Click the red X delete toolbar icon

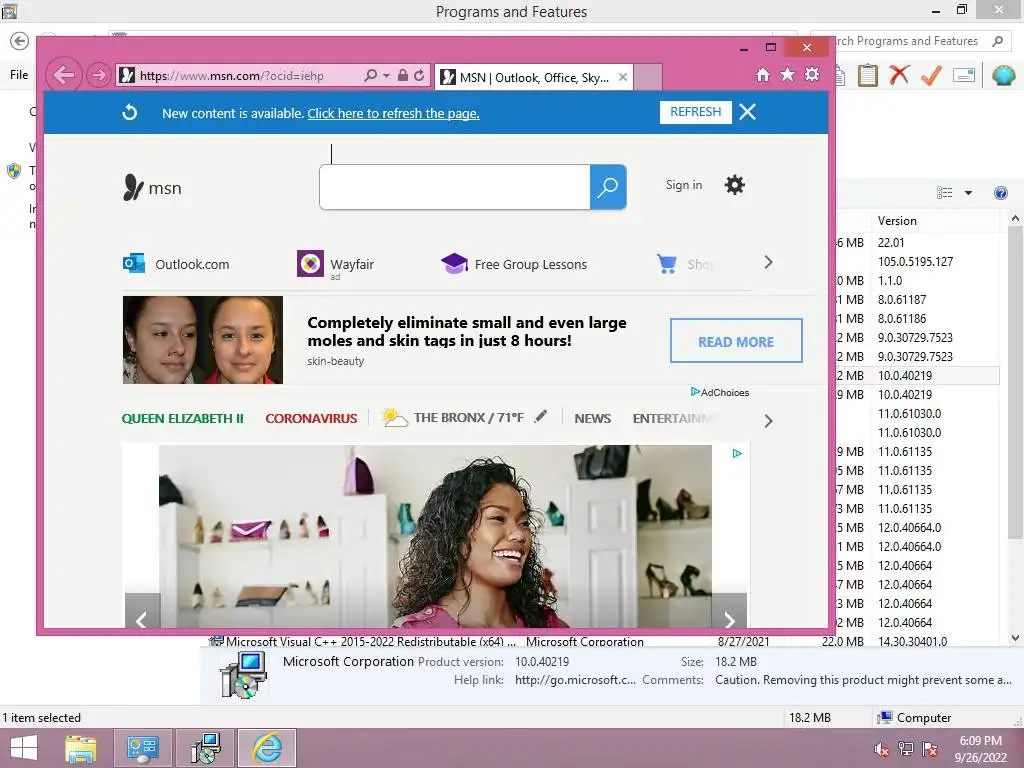899,75
